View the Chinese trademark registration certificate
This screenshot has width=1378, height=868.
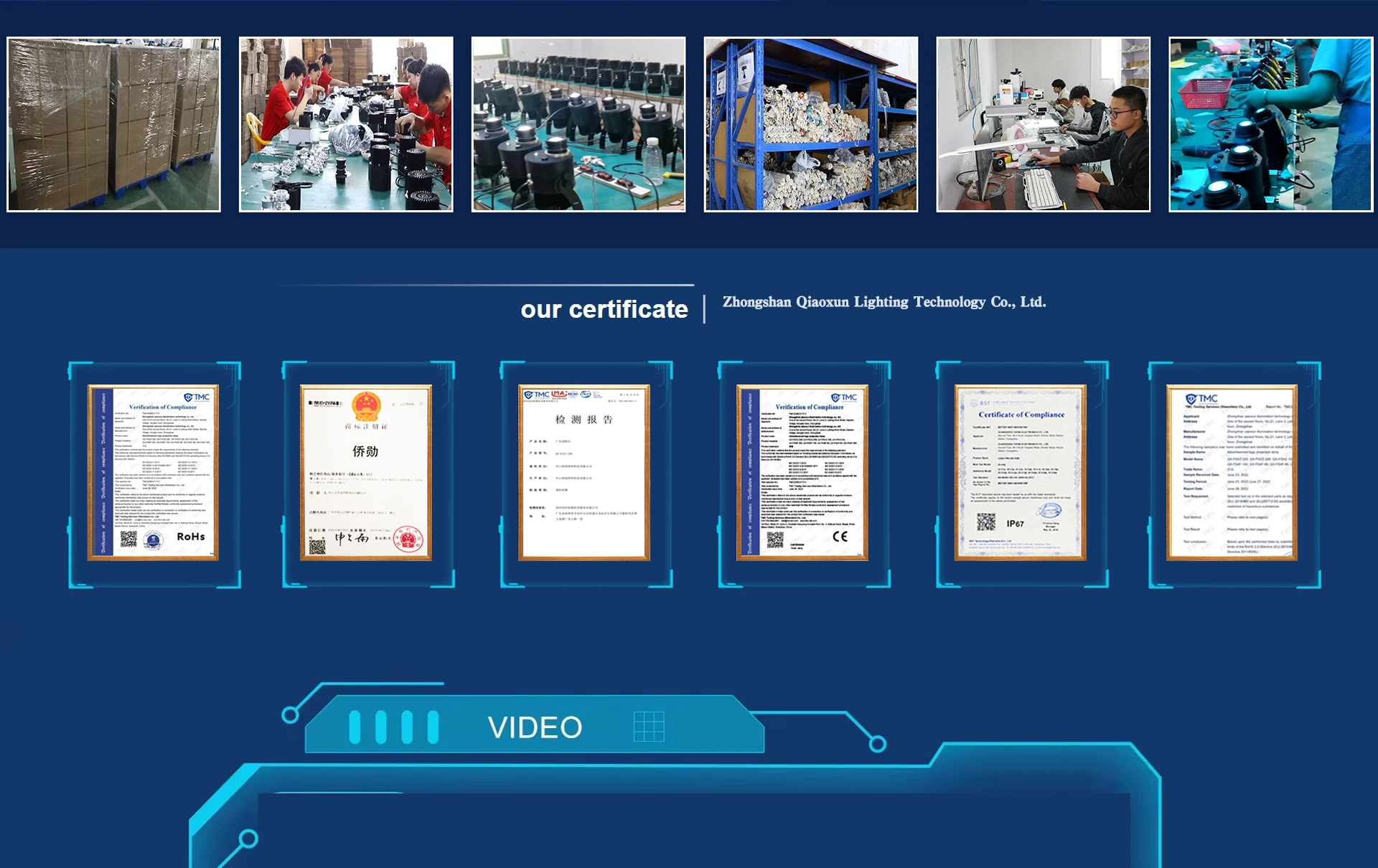click(366, 473)
